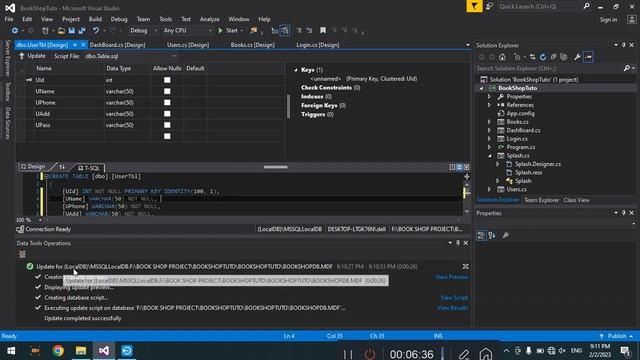This screenshot has width=640, height=360.
Task: Collapse the Keys section in table designer
Action: [x=296, y=70]
